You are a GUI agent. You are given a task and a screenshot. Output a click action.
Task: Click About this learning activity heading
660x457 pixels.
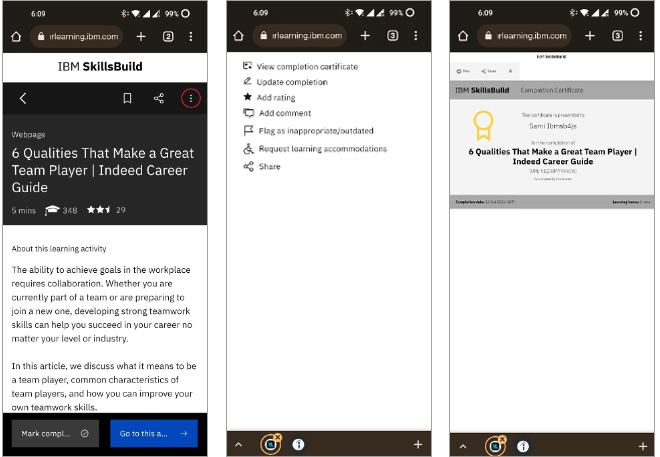click(59, 249)
